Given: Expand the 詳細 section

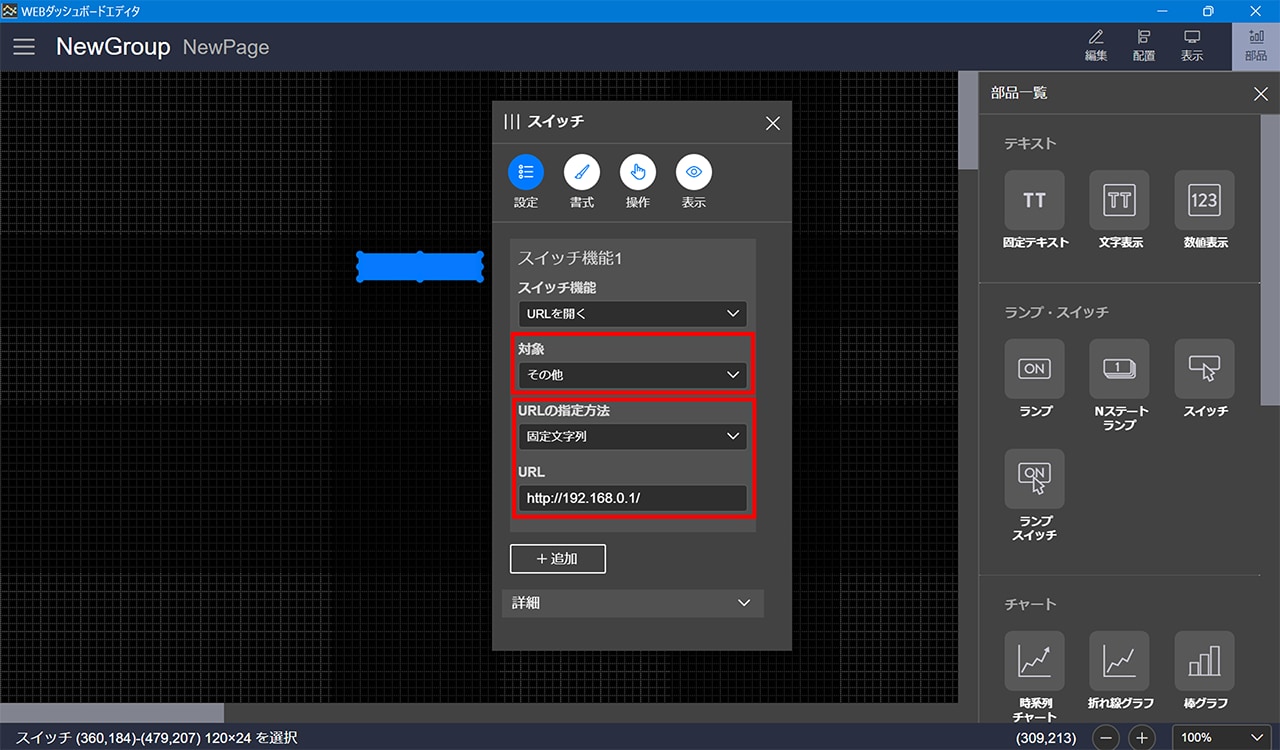Looking at the screenshot, I should [x=632, y=603].
